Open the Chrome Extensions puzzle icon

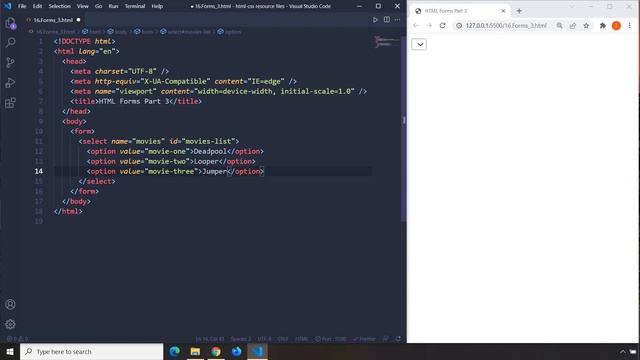click(x=602, y=25)
